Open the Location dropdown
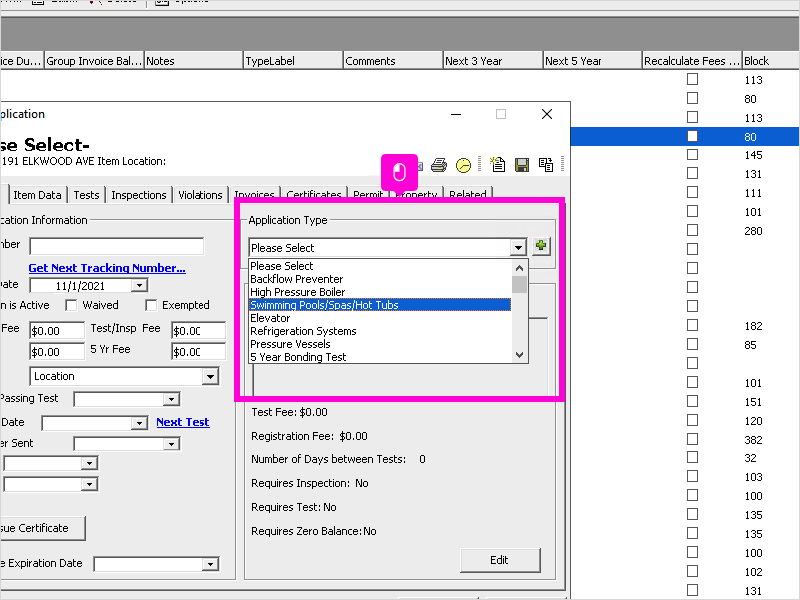The width and height of the screenshot is (800, 600). 210,377
